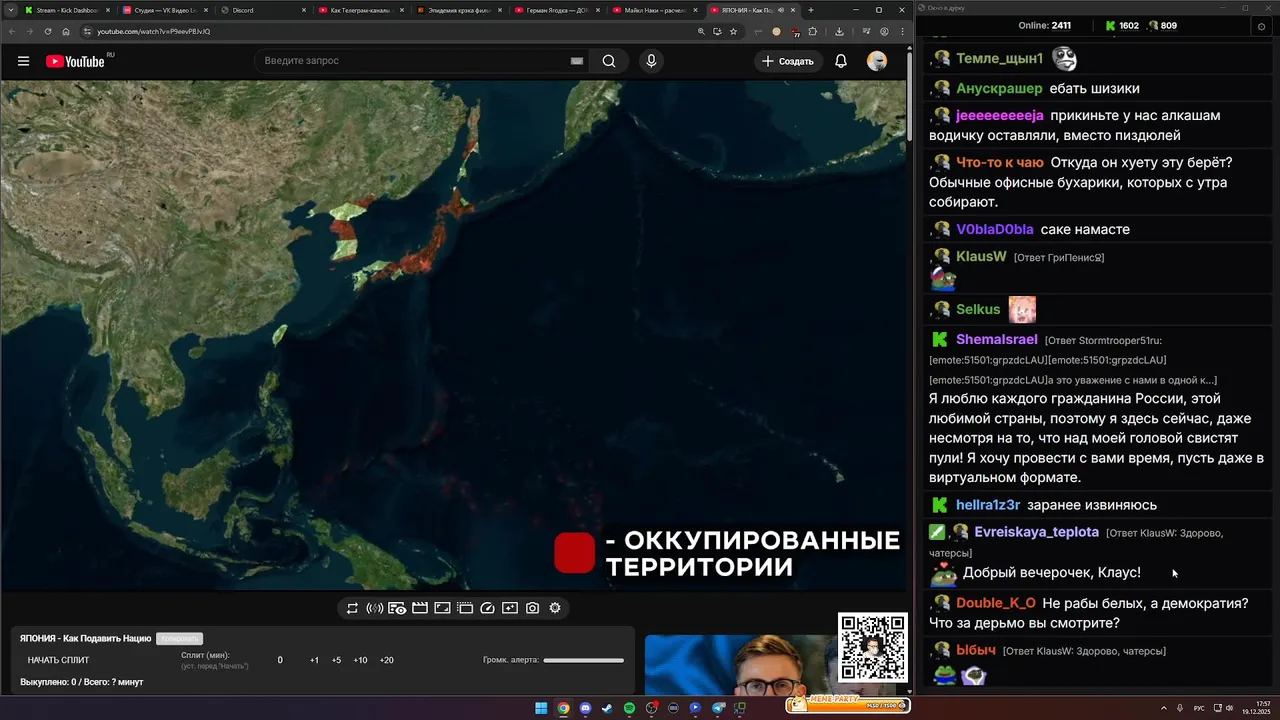Open chat window settings gear
1280x720 pixels.
click(1261, 26)
